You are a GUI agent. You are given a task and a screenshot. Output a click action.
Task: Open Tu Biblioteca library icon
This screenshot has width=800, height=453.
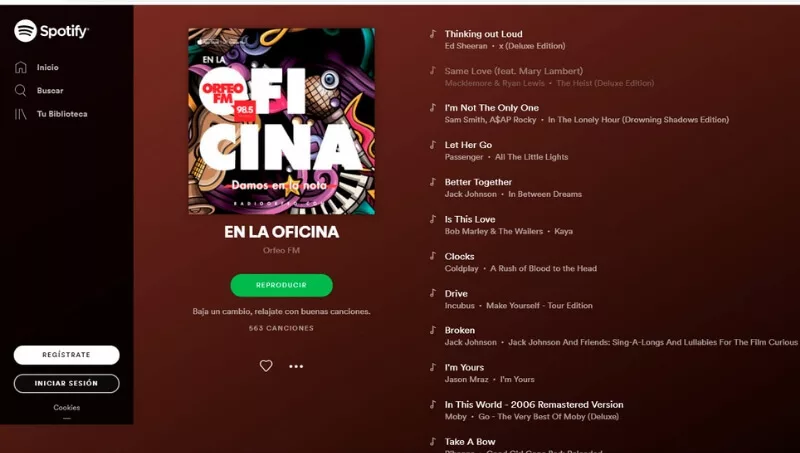click(x=20, y=114)
